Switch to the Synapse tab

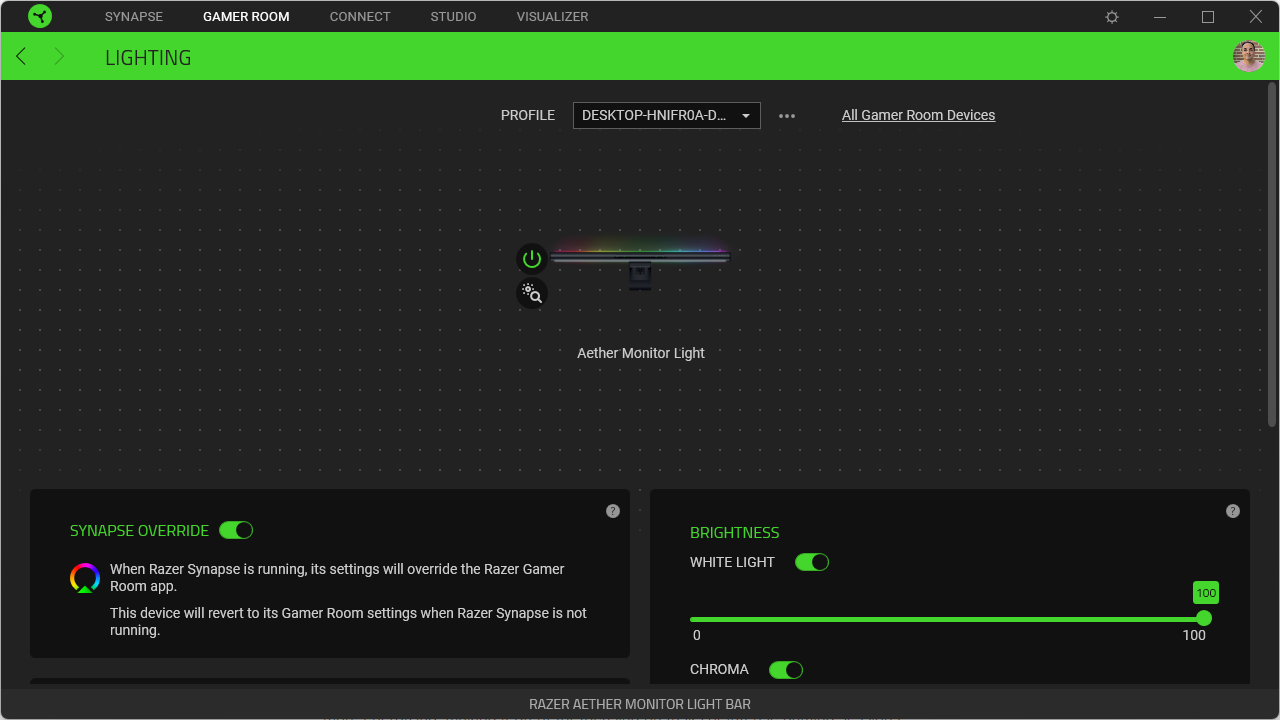134,17
